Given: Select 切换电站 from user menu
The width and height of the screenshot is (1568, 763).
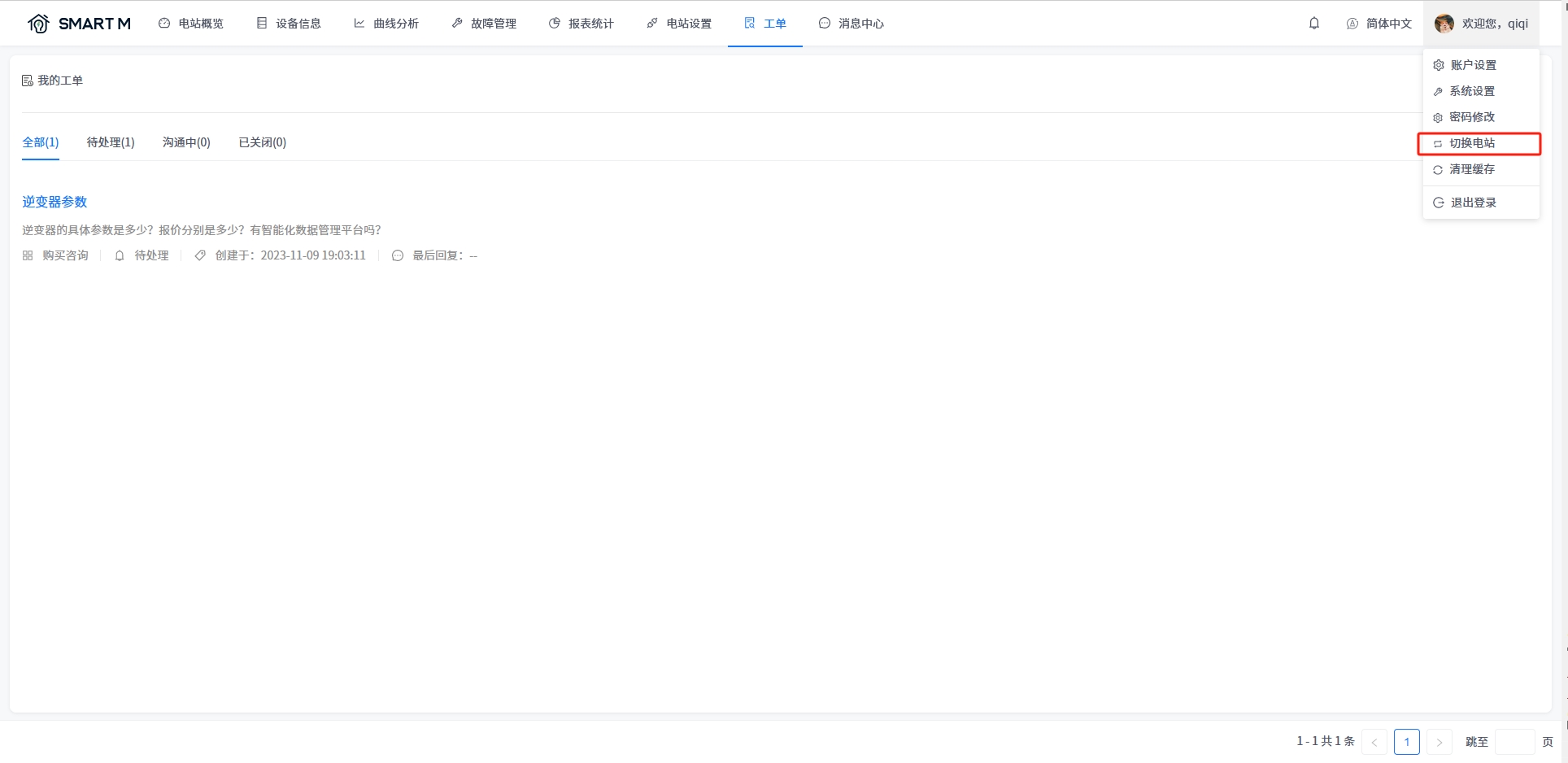Looking at the screenshot, I should click(1472, 143).
